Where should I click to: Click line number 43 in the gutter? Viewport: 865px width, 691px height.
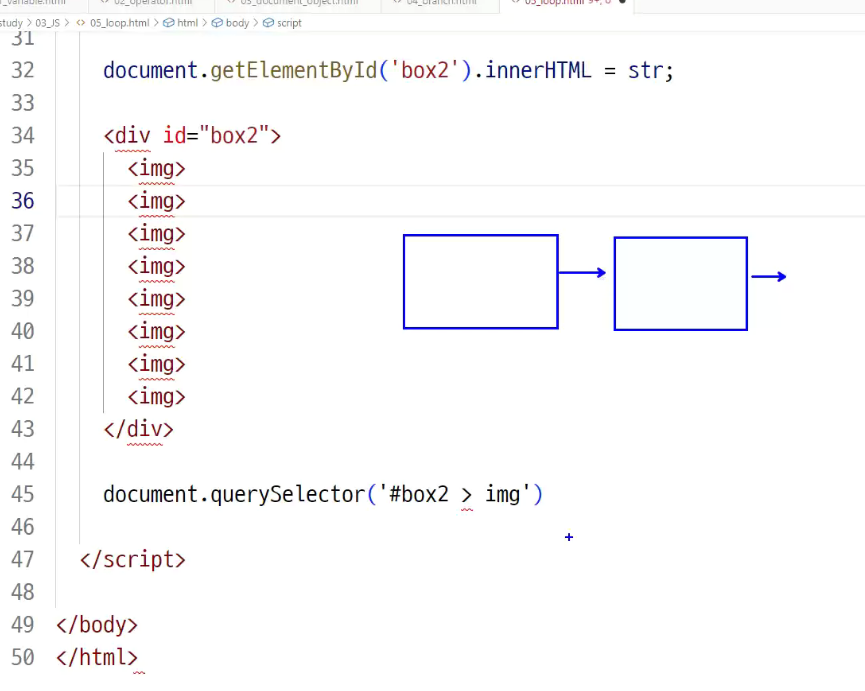pos(23,429)
